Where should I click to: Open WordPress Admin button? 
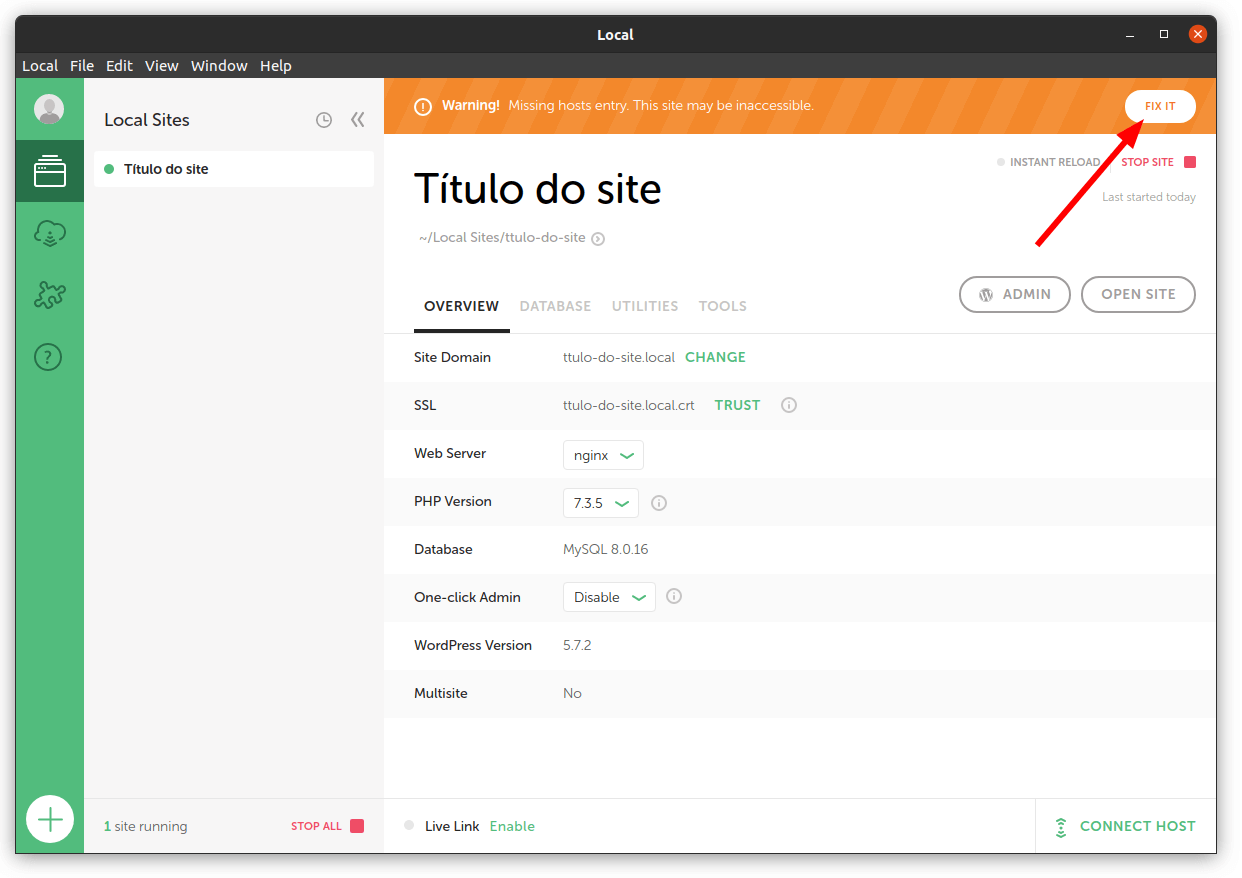(1015, 294)
